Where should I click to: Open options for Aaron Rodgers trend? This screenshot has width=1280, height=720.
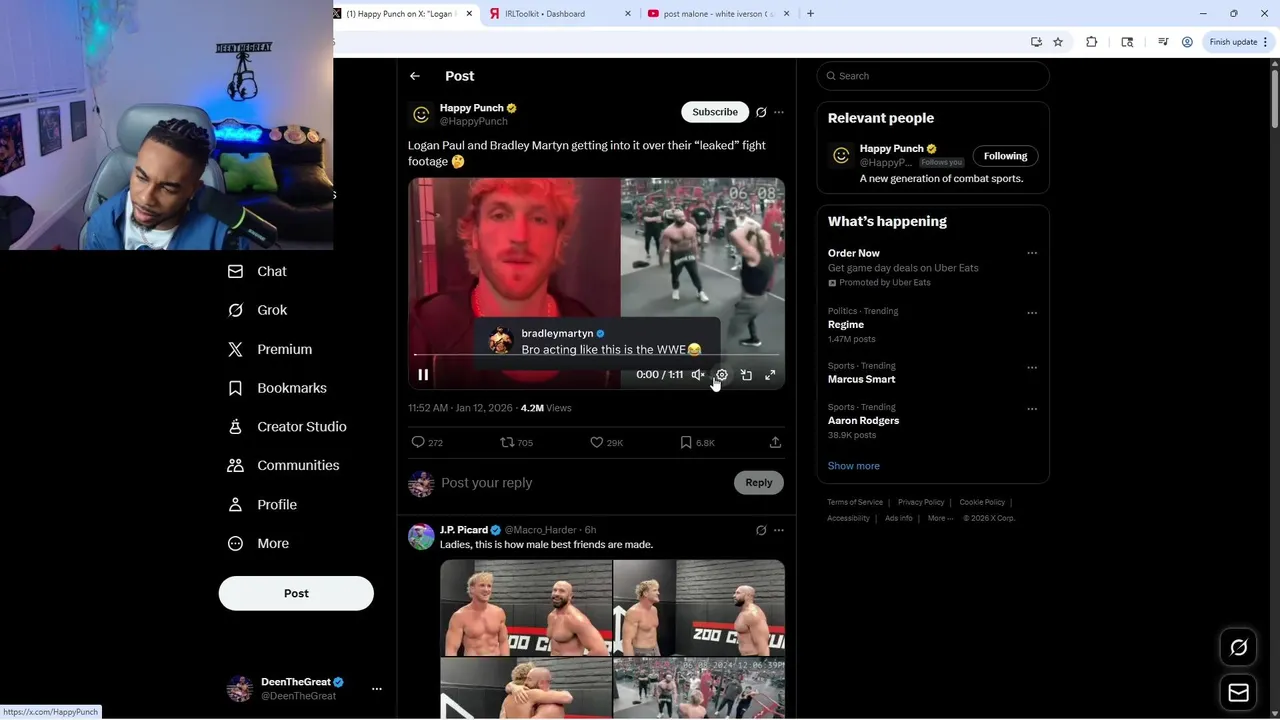1032,408
